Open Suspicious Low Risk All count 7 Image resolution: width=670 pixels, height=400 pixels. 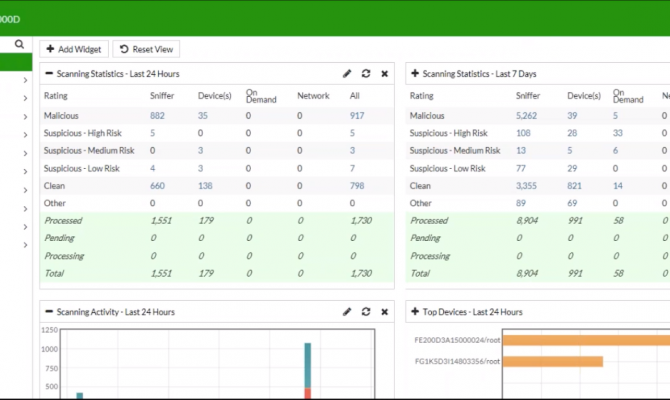(352, 168)
